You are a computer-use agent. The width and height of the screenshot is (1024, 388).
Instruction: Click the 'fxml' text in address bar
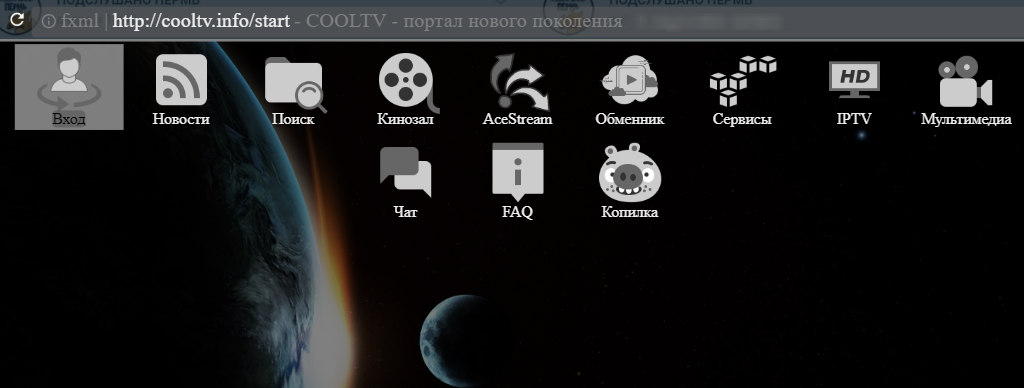80,21
